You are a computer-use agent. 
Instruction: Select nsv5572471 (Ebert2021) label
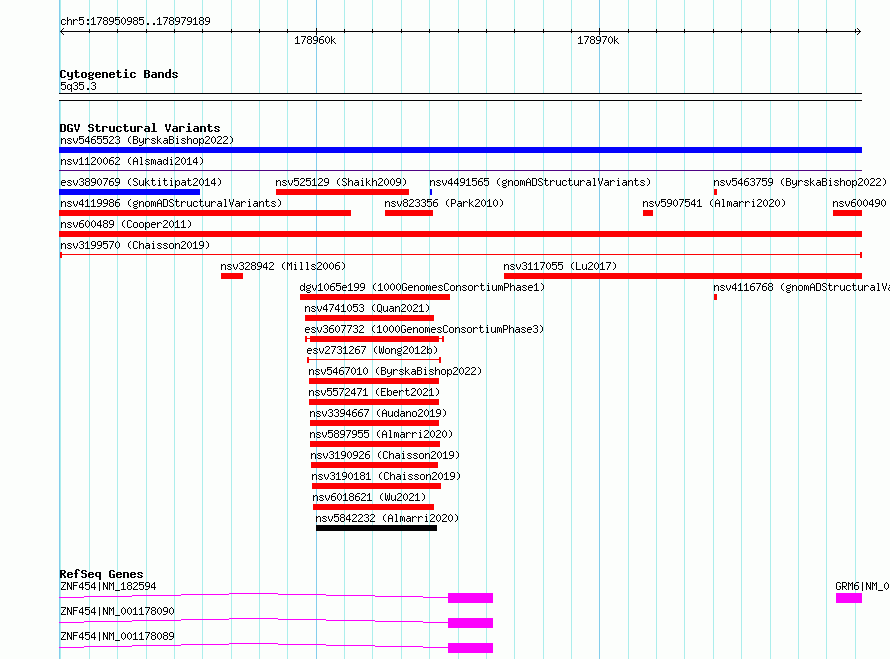click(x=374, y=392)
